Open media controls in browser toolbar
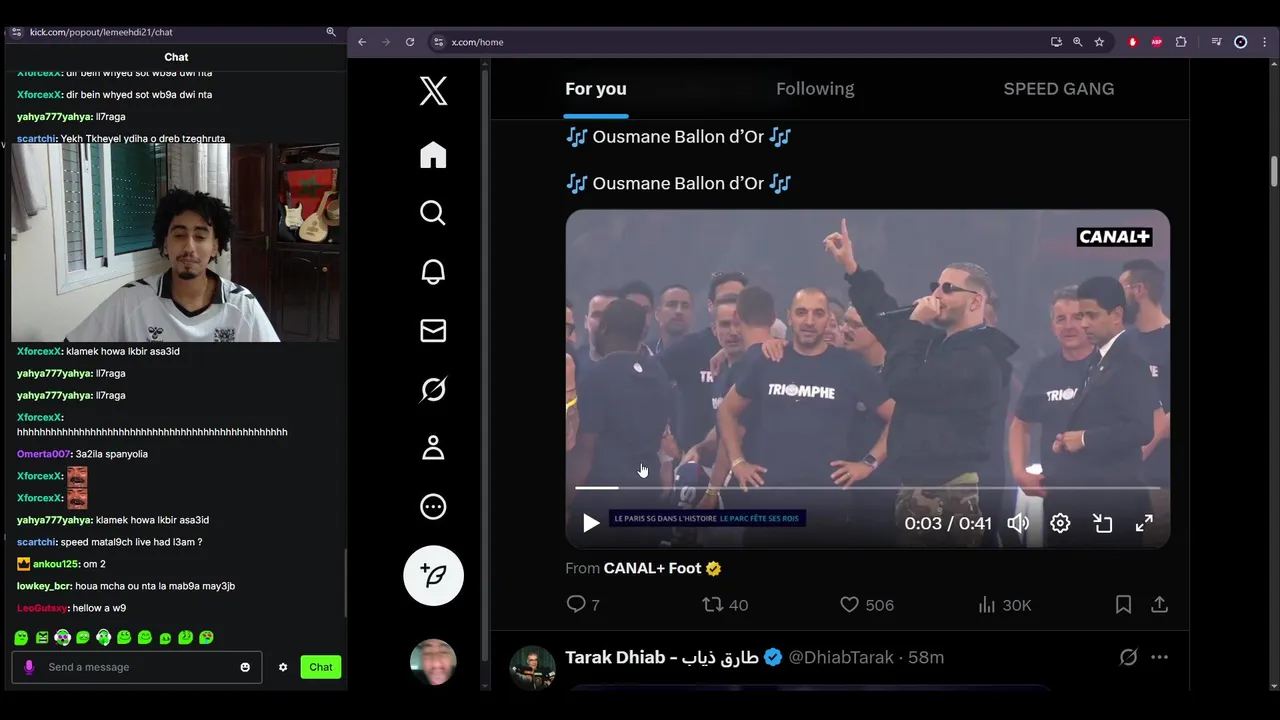The height and width of the screenshot is (720, 1280). (1216, 42)
